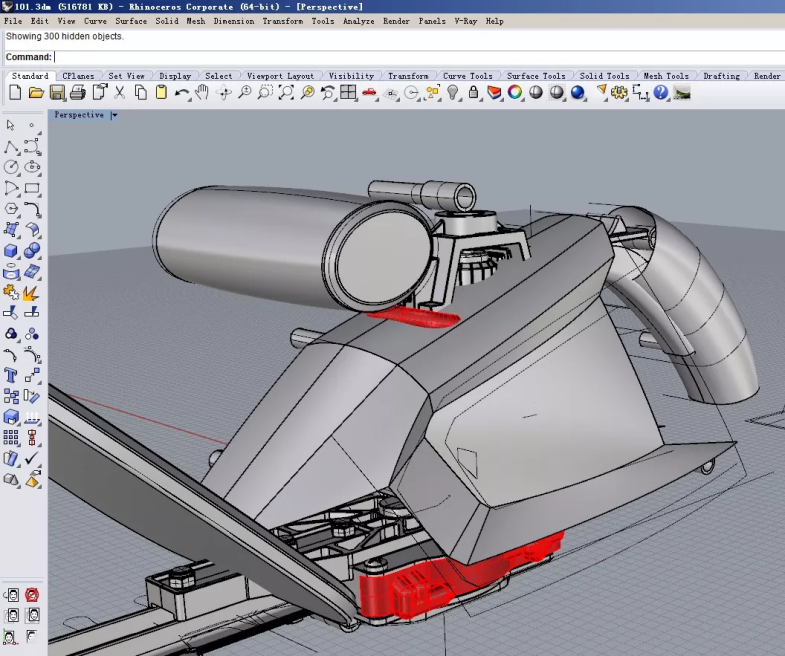
Task: Open the Surface menu
Action: coord(131,21)
